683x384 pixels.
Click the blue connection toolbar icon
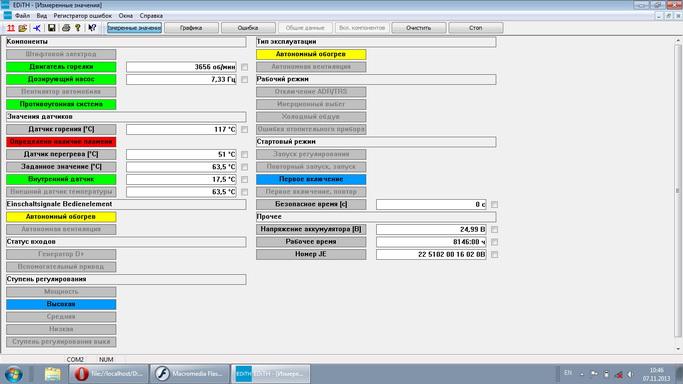pyautogui.click(x=37, y=28)
